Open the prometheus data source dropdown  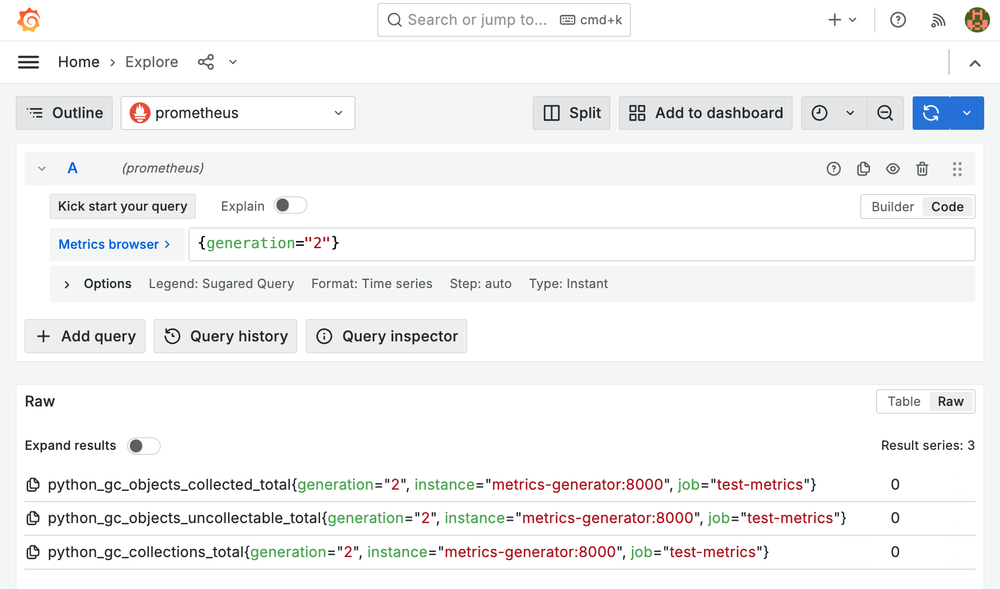pos(238,113)
